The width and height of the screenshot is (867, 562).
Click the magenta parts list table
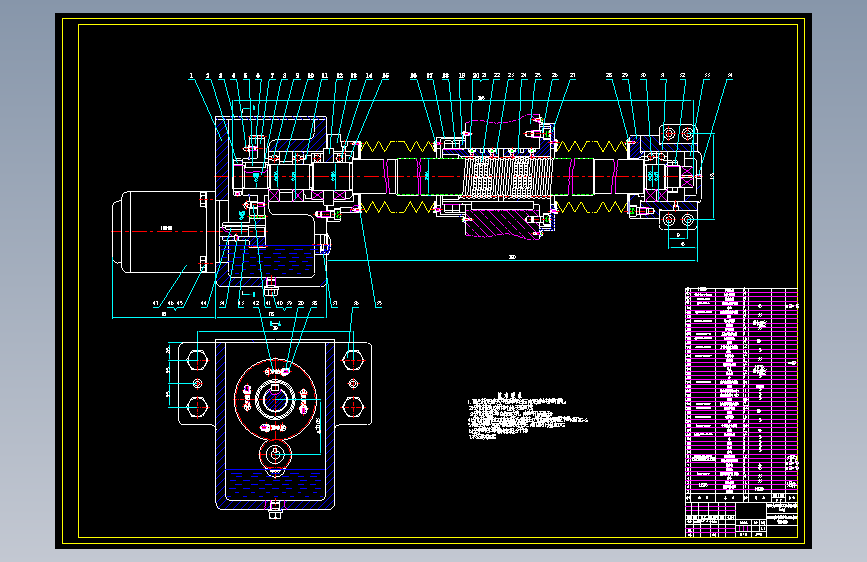741,390
